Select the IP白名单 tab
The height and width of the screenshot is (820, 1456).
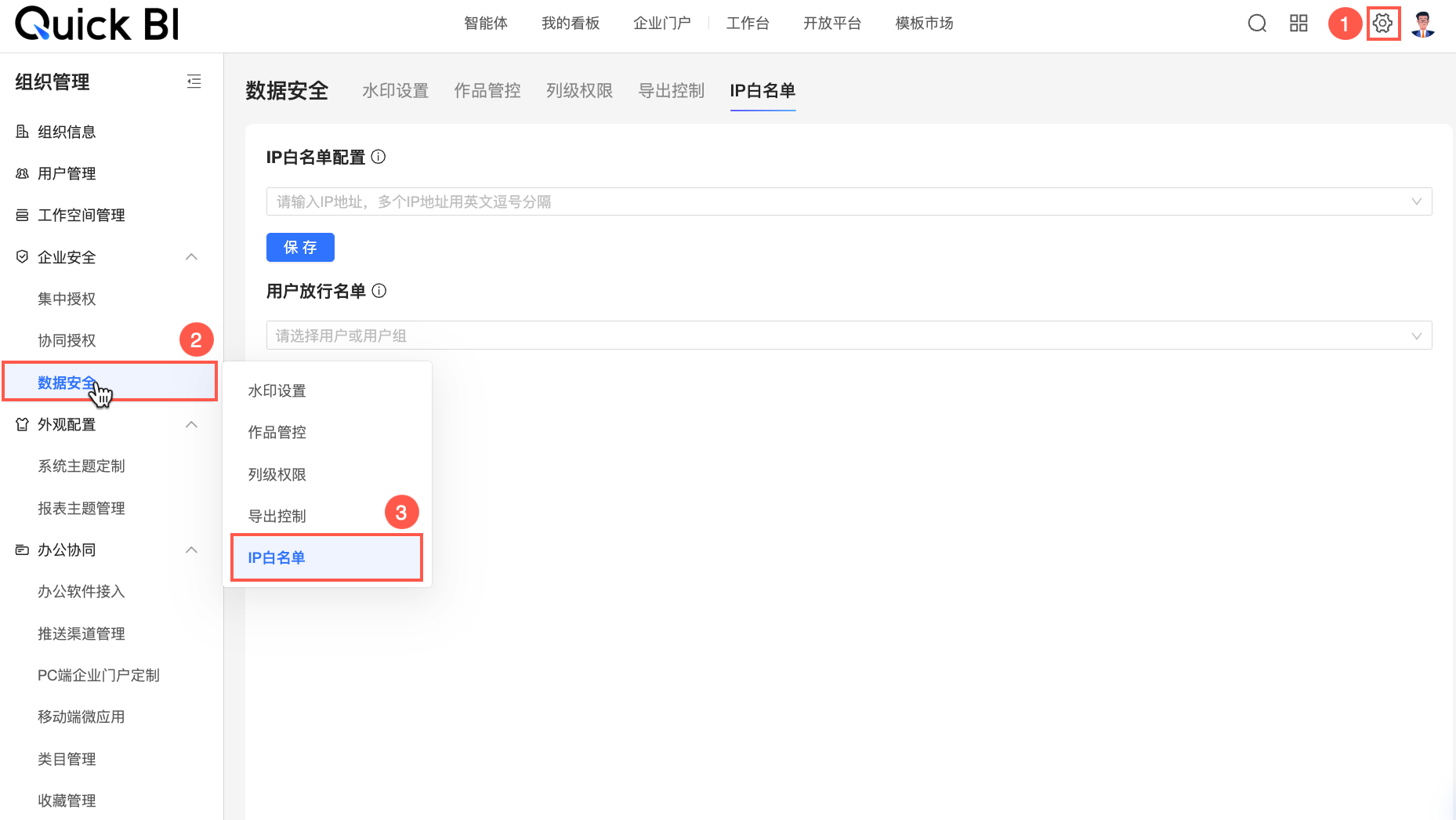(x=763, y=91)
